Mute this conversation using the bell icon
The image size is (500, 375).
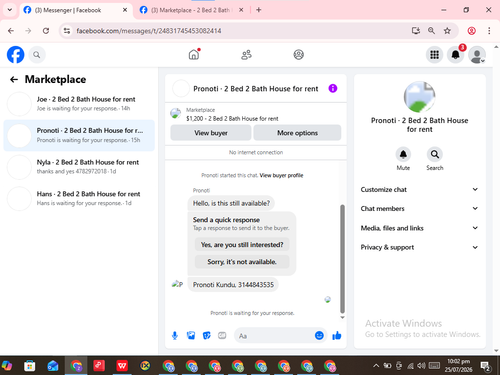click(x=403, y=154)
